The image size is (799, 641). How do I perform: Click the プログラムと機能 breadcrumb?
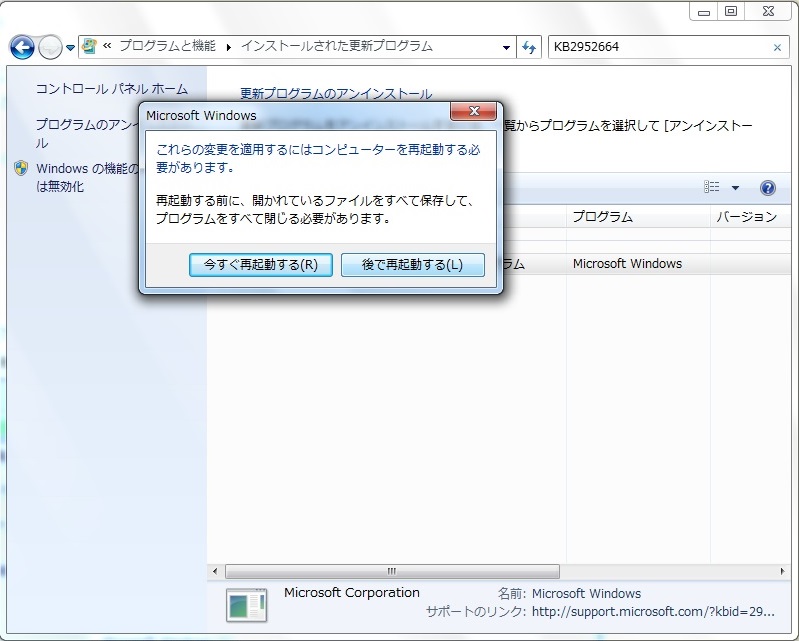point(168,46)
